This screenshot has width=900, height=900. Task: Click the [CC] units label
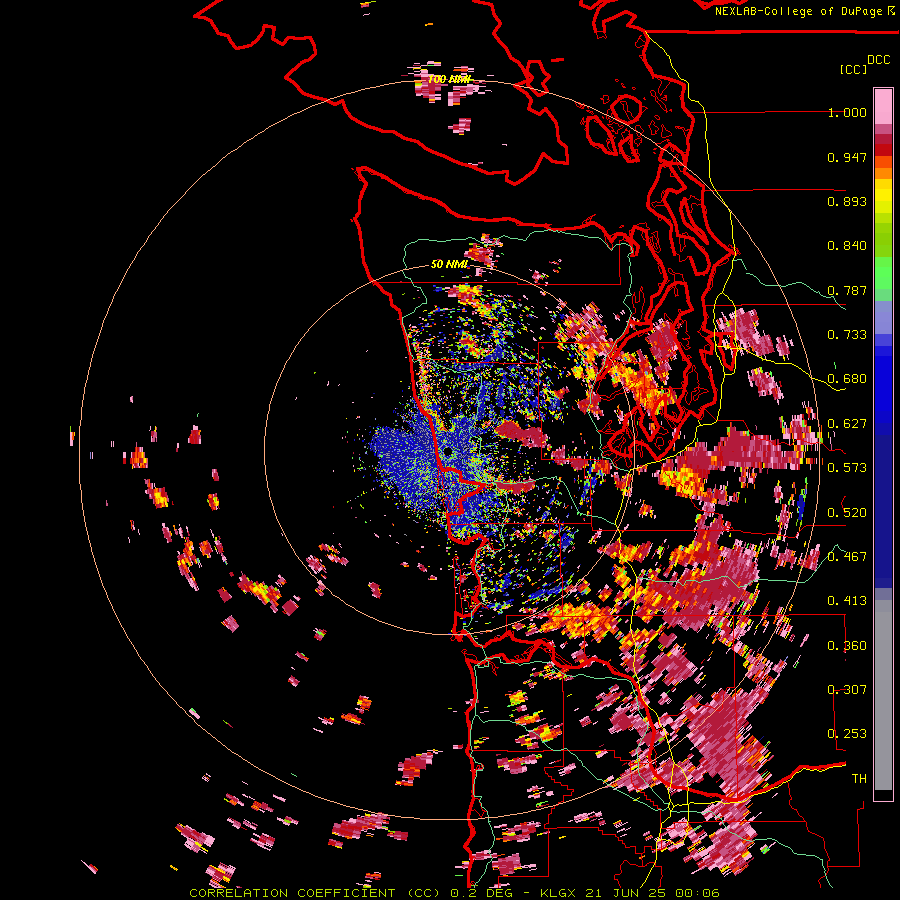point(853,69)
